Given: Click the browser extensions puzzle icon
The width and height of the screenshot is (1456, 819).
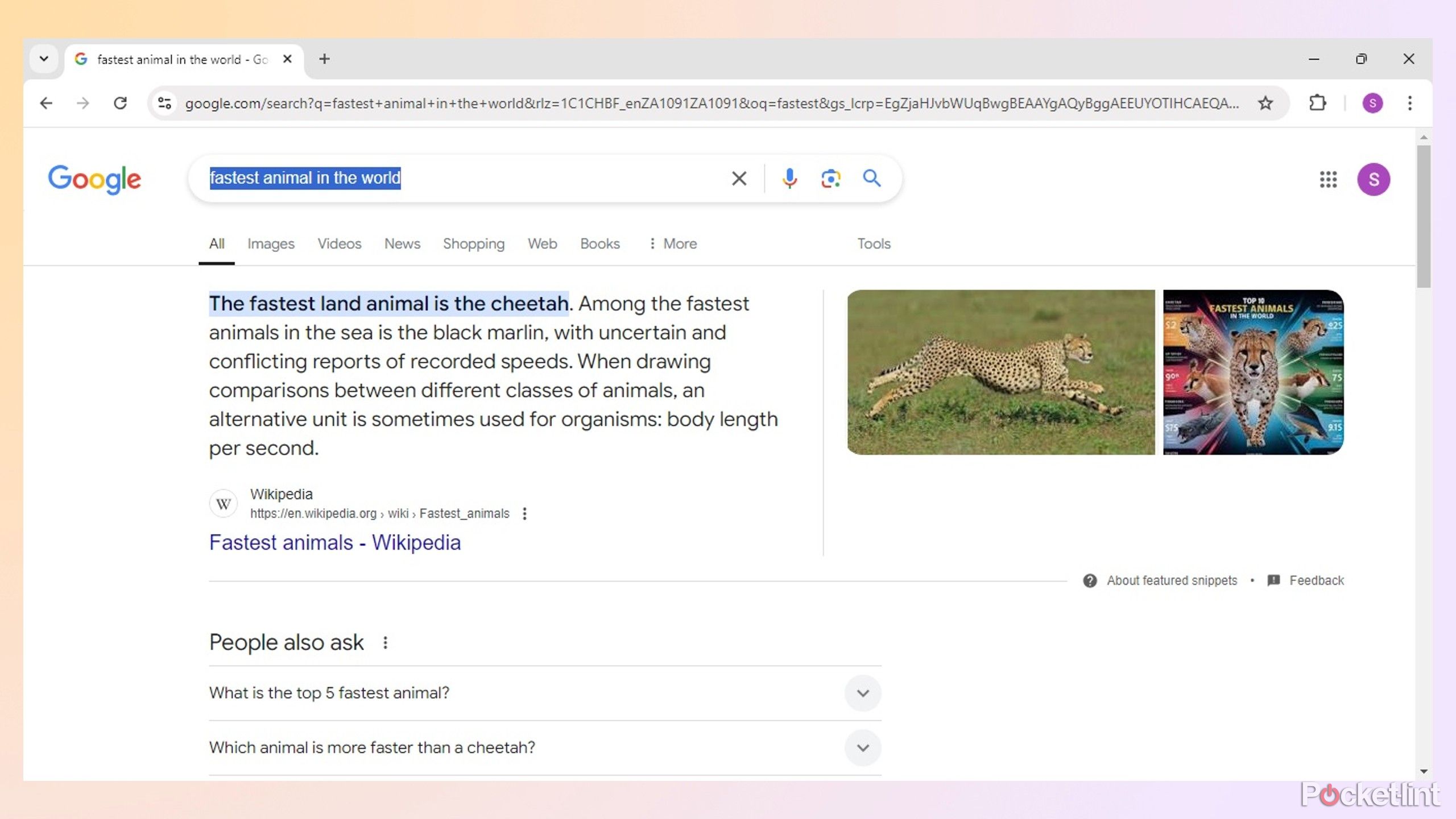Looking at the screenshot, I should click(x=1317, y=103).
